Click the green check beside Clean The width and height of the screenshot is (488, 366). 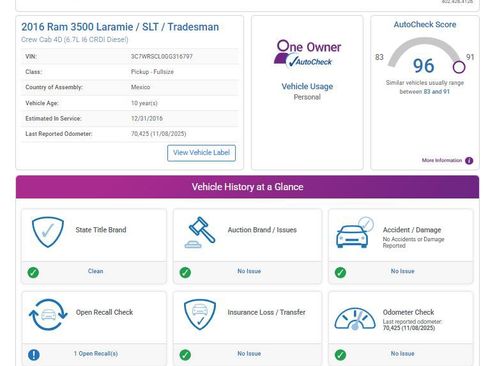33,272
